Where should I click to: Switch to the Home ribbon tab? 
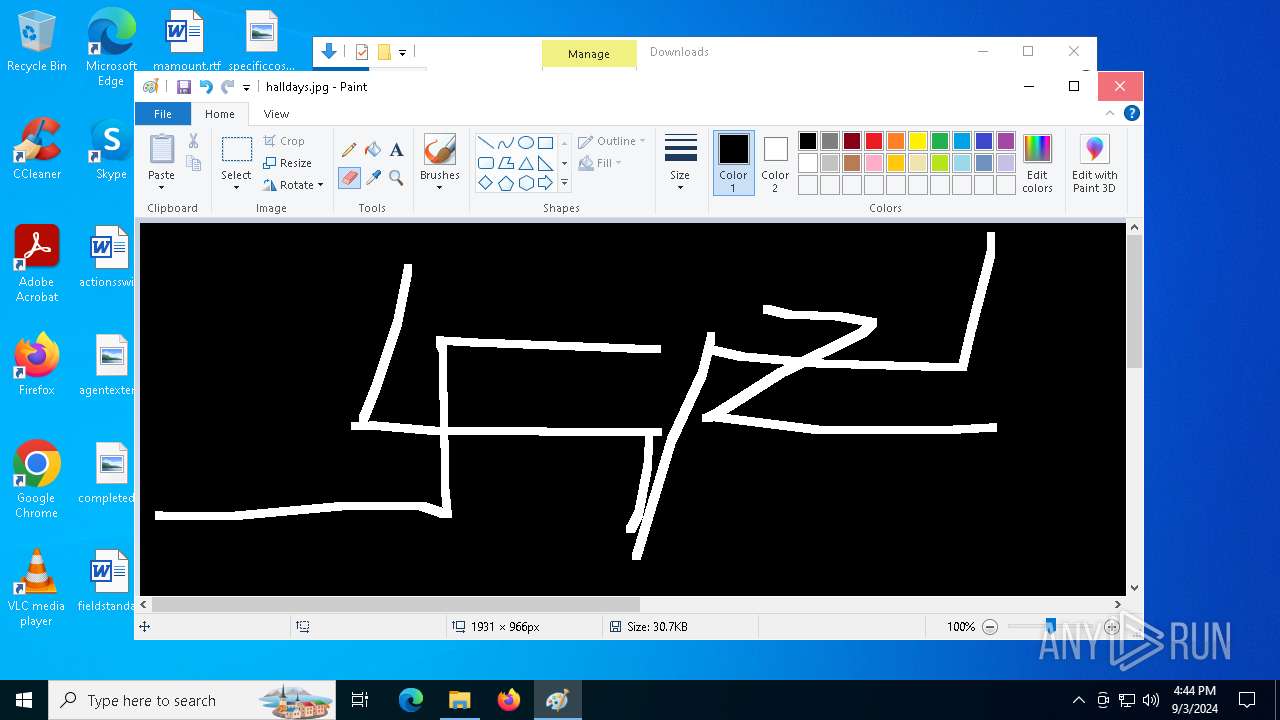[219, 114]
